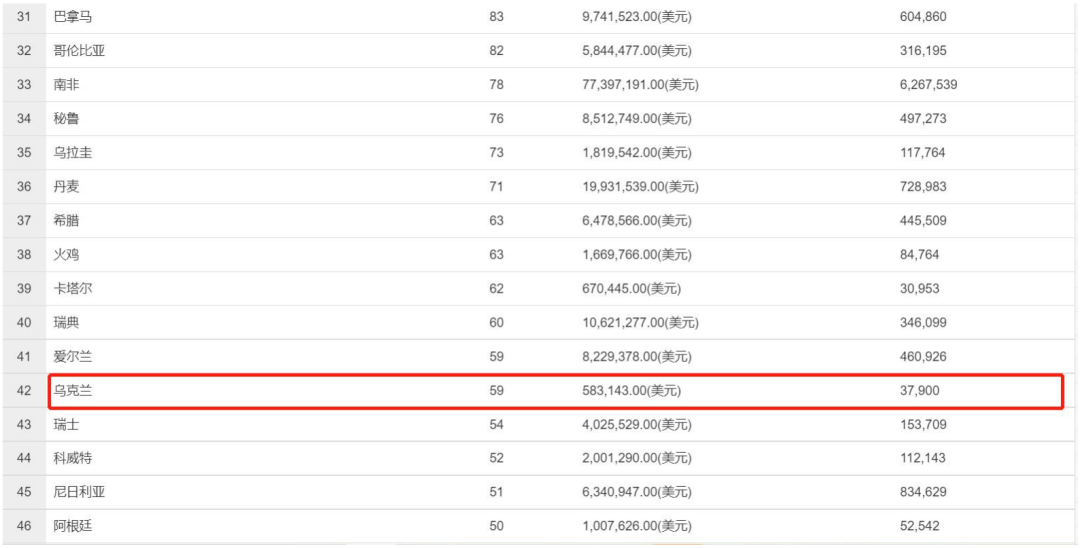Click count 59 in 爱尔兰 row
Viewport: 1080px width, 548px height.
(497, 357)
